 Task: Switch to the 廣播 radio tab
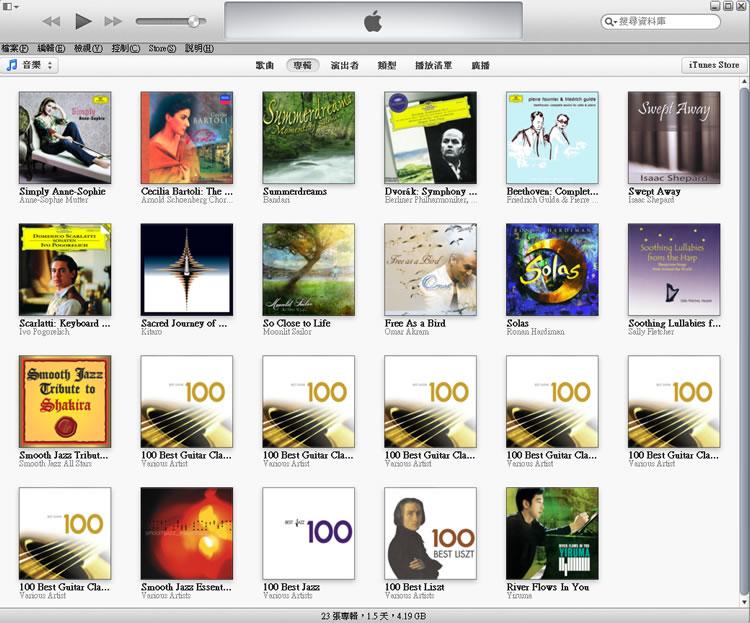pyautogui.click(x=480, y=66)
